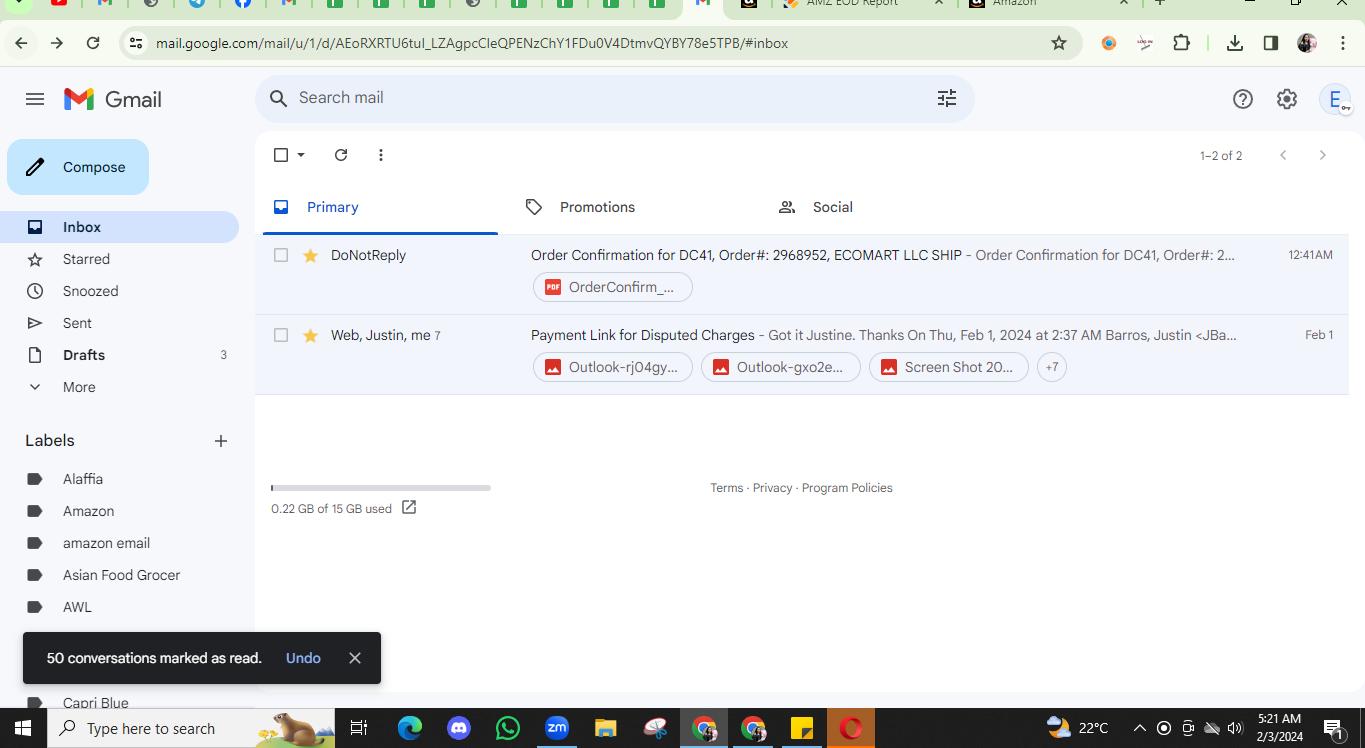Open Chrome downloads icon
The height and width of the screenshot is (748, 1365).
tap(1235, 43)
